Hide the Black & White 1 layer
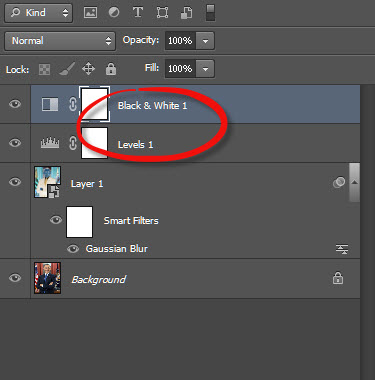Screen dimensions: 375x380 click(x=15, y=104)
